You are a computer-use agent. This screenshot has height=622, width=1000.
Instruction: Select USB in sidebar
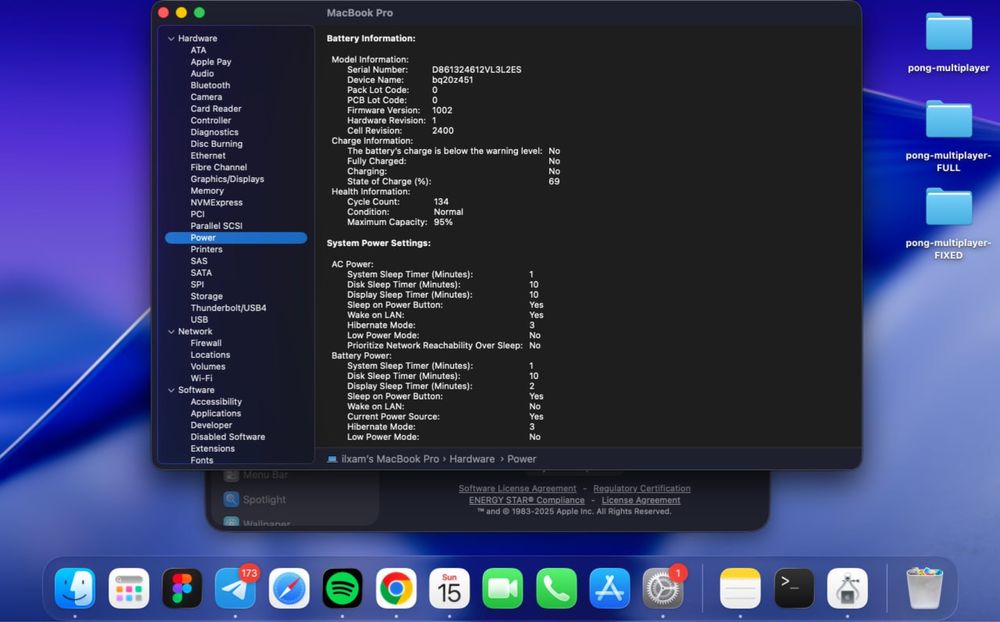tap(199, 320)
